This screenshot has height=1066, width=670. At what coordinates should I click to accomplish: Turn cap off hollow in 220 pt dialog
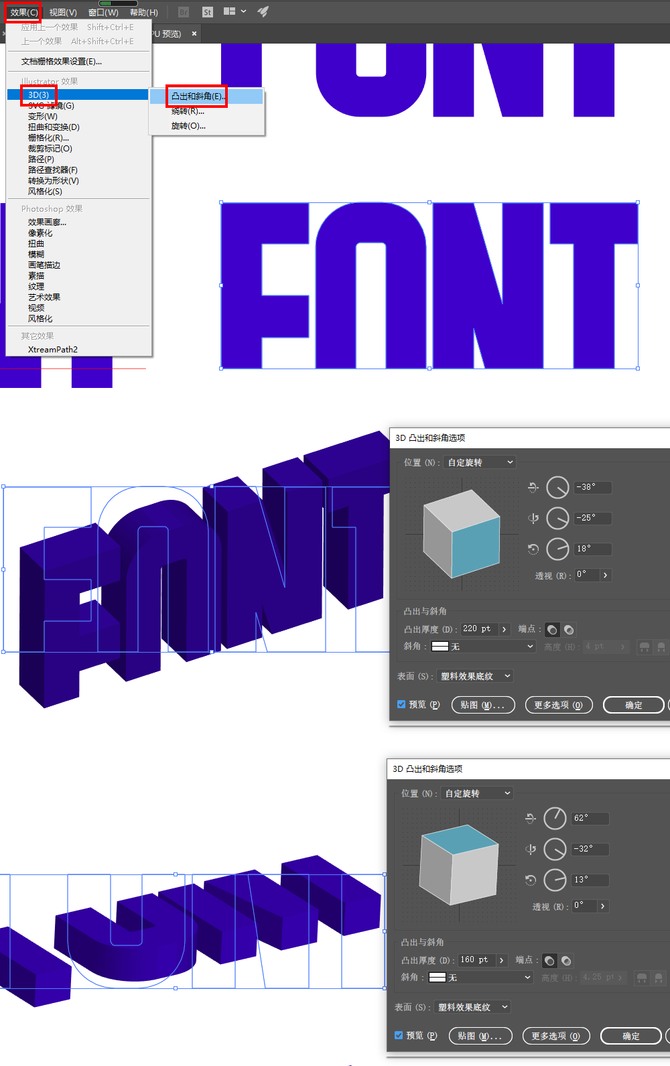569,630
